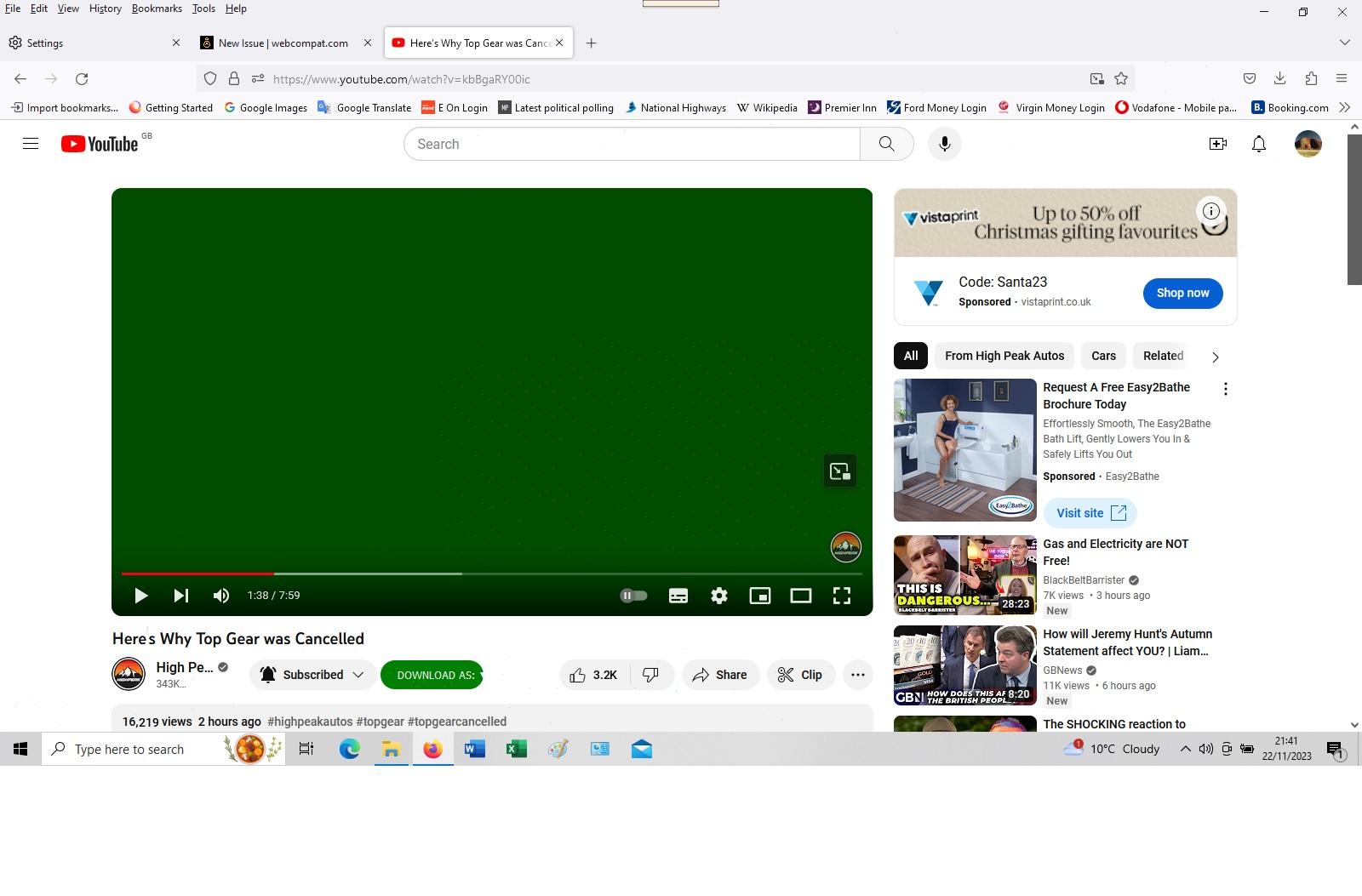Open the YouTube hamburger menu
Screen dimensions: 1362x896
[x=30, y=143]
